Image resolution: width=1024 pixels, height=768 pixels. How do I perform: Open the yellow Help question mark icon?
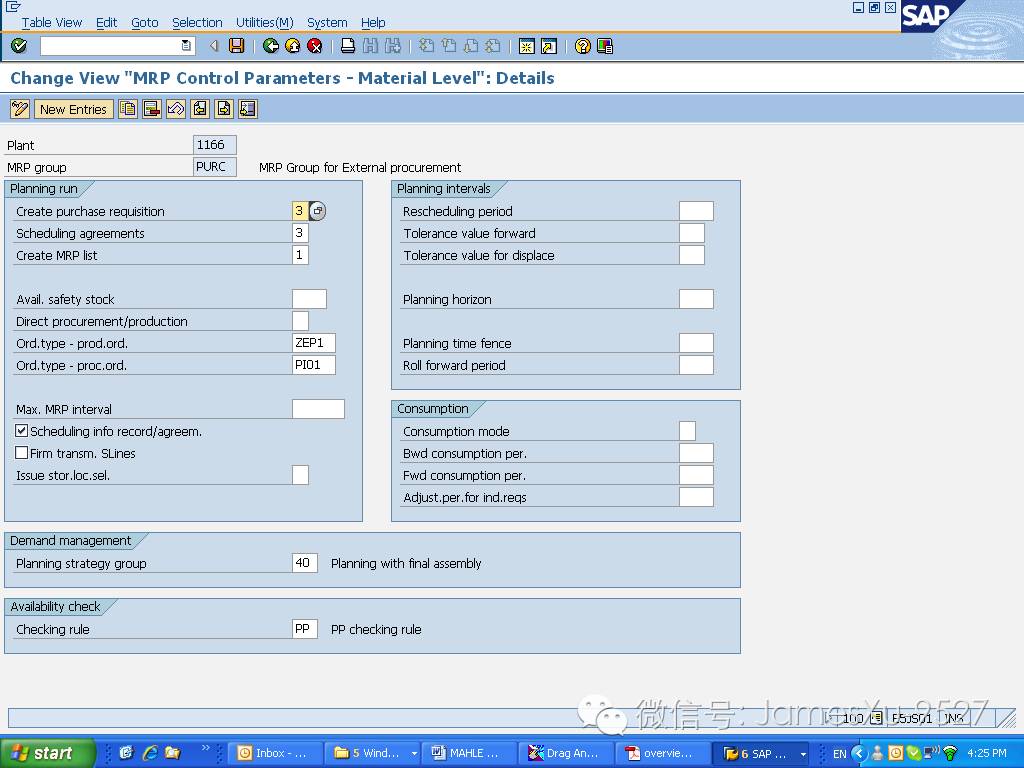click(583, 46)
